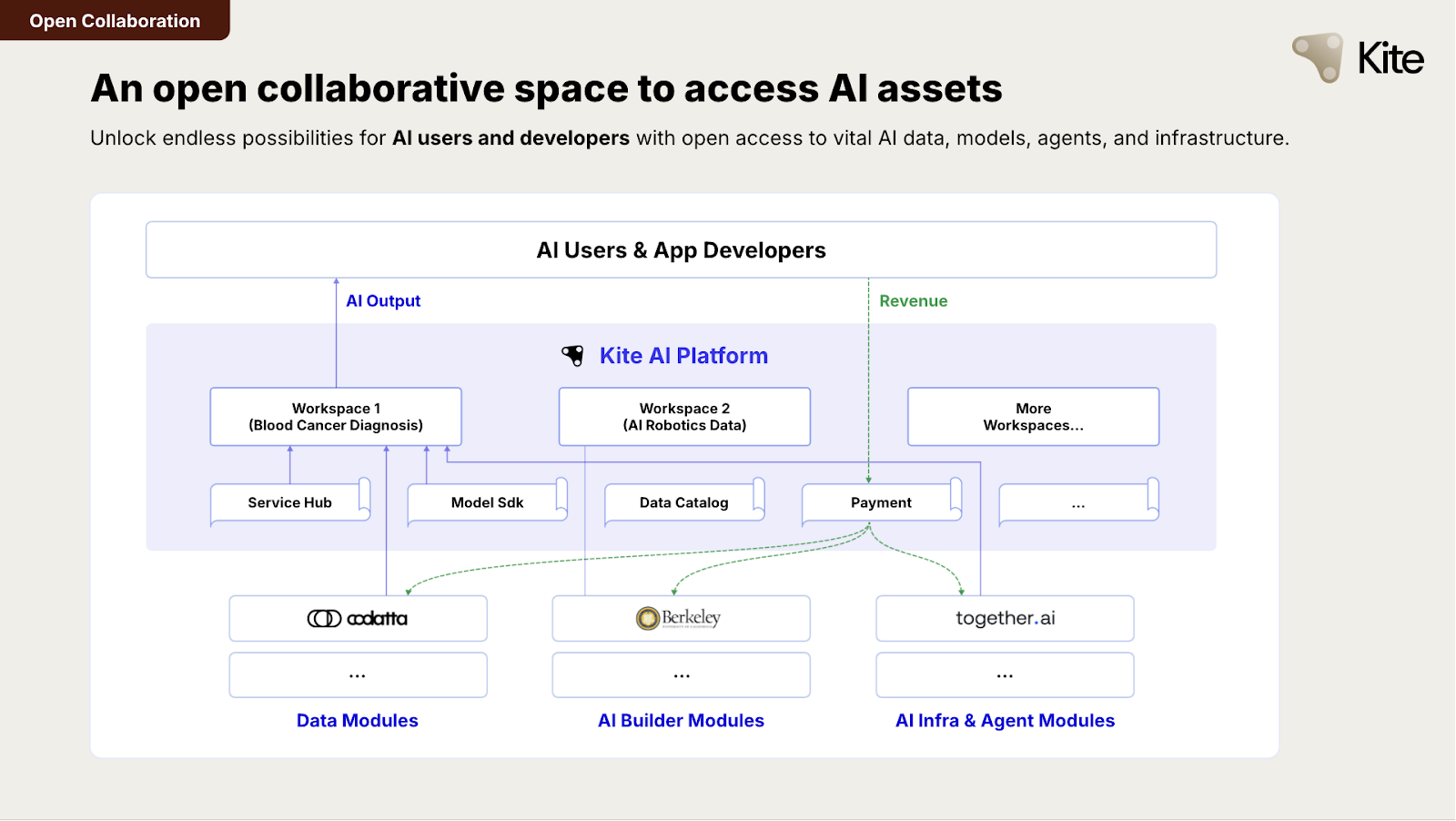
Task: Click the AI Users & App Developers banner
Action: pyautogui.click(x=681, y=249)
